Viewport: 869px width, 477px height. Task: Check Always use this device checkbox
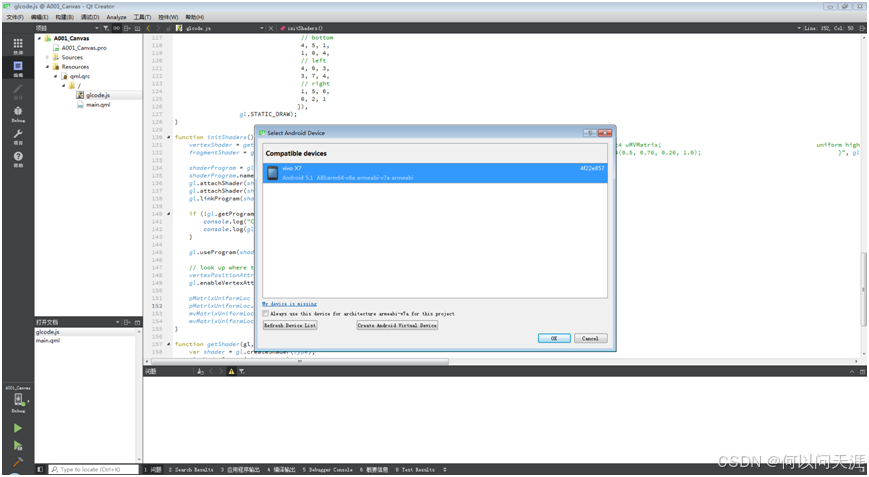(266, 314)
